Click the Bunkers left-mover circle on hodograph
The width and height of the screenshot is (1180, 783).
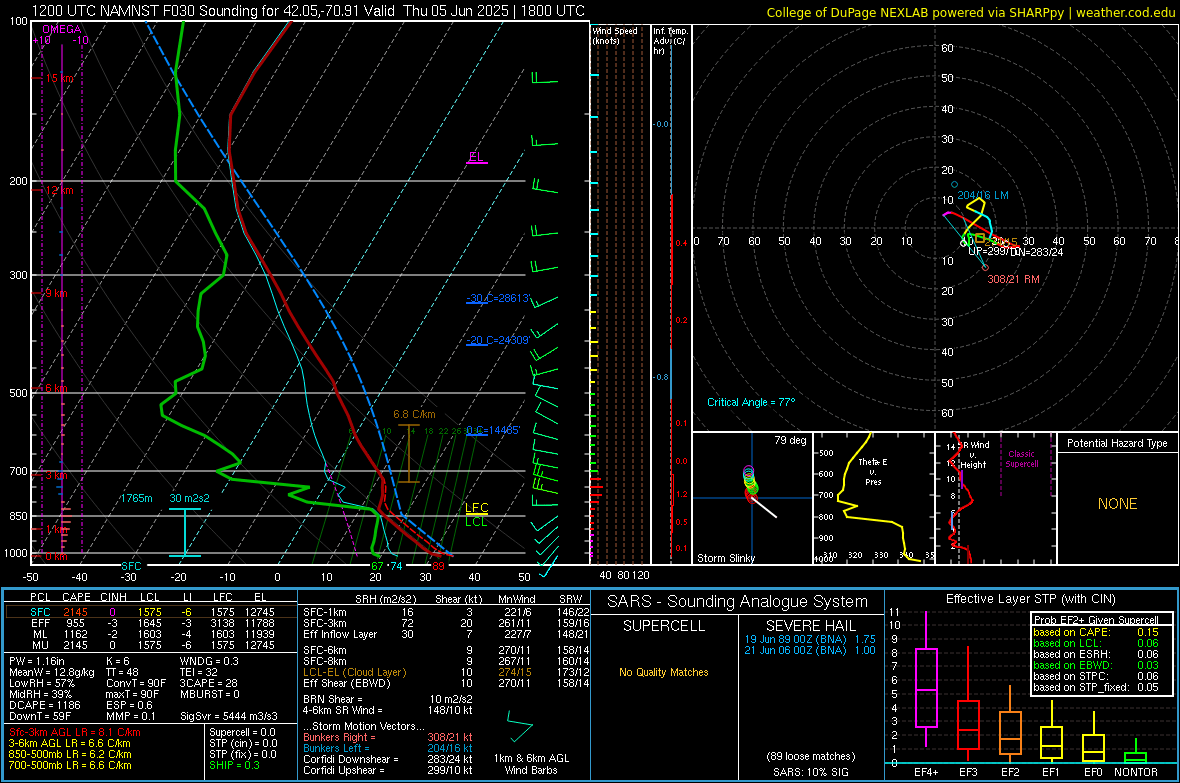tap(955, 184)
